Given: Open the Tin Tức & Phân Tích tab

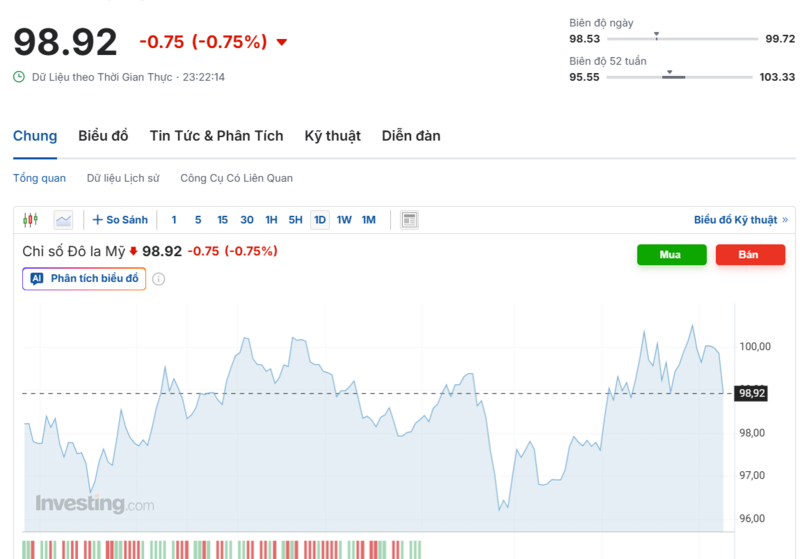Looking at the screenshot, I should pyautogui.click(x=216, y=136).
